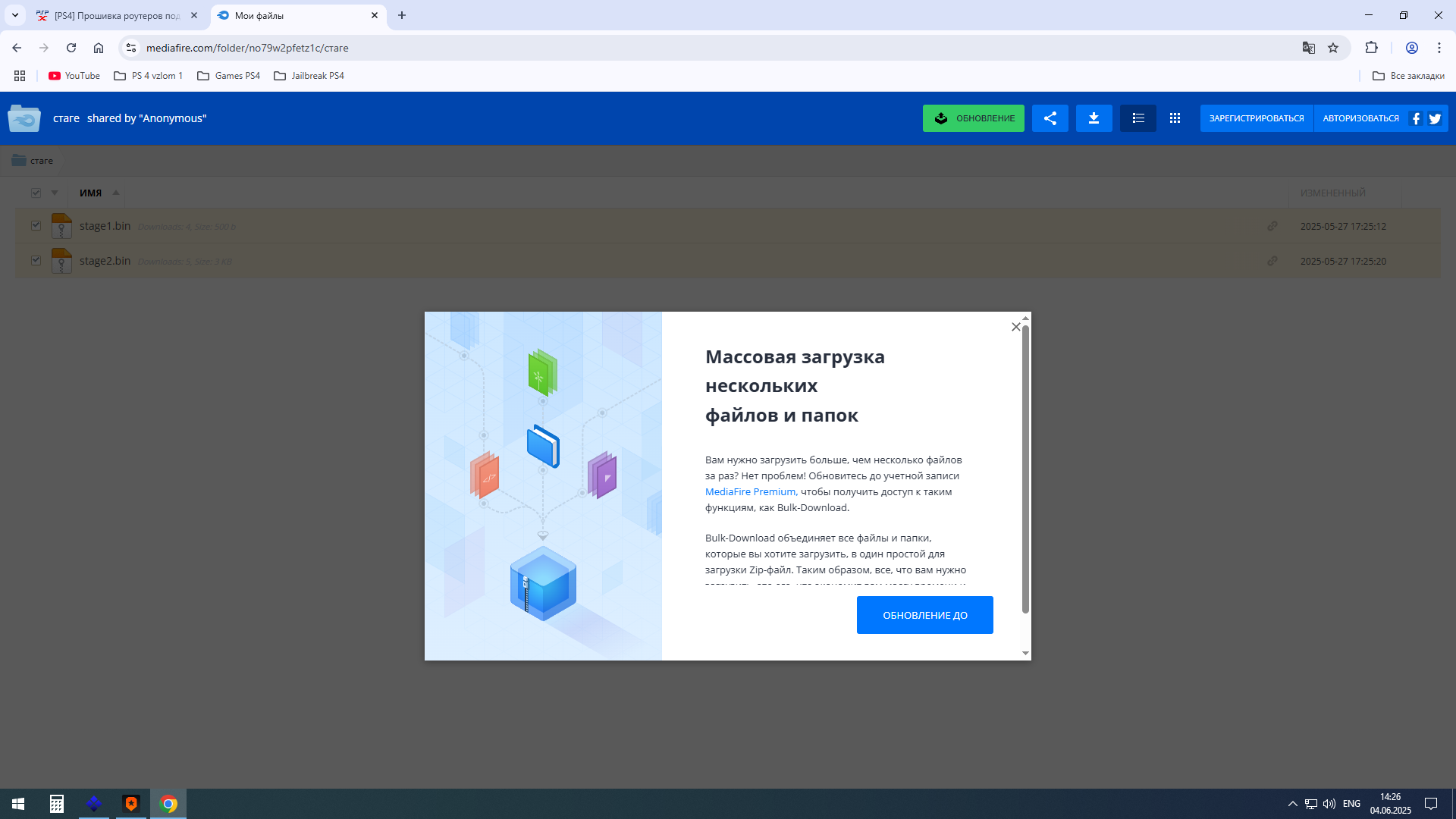The image size is (1456, 819).
Task: Reload the current page
Action: coord(71,48)
